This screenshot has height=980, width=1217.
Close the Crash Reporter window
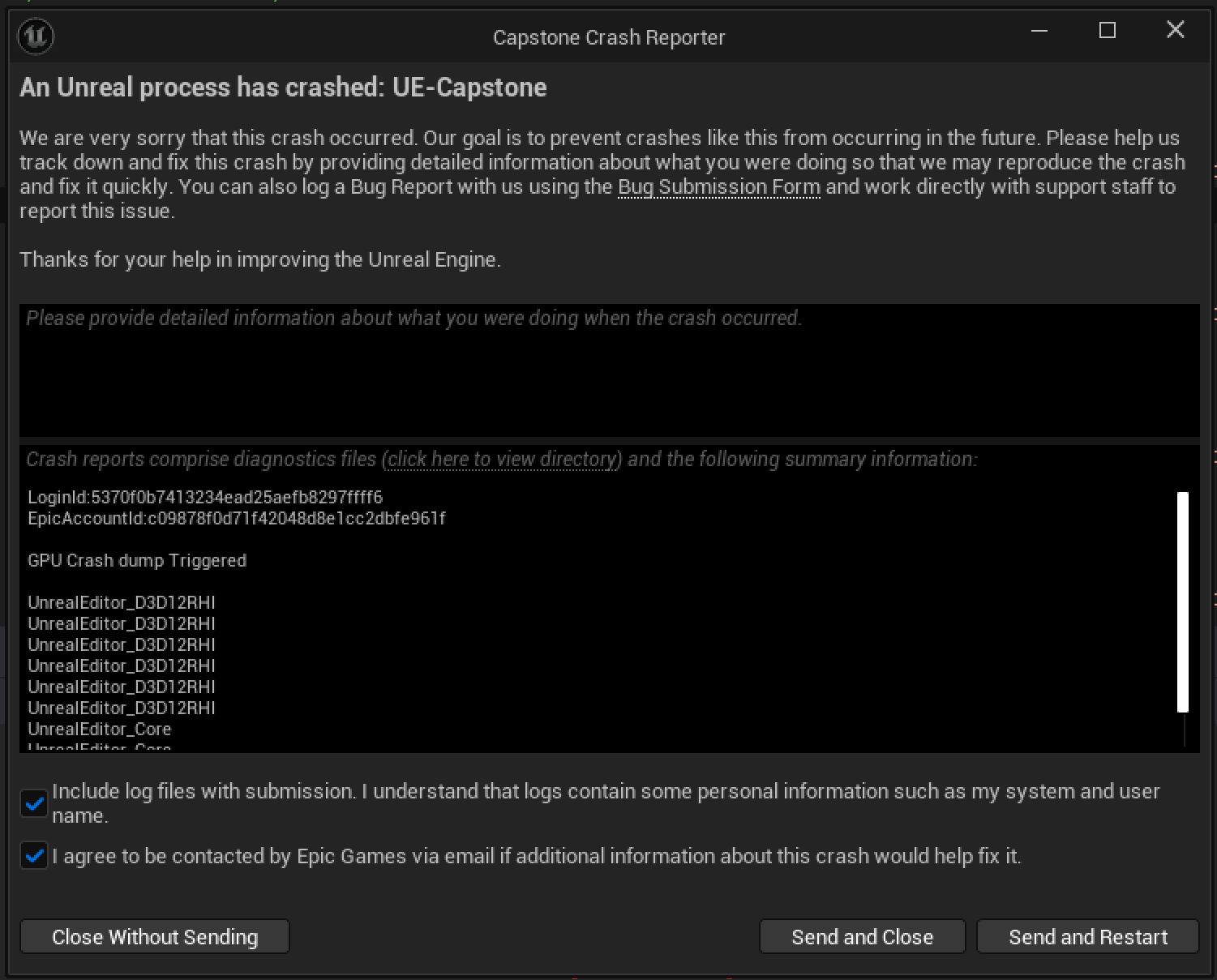point(1175,31)
